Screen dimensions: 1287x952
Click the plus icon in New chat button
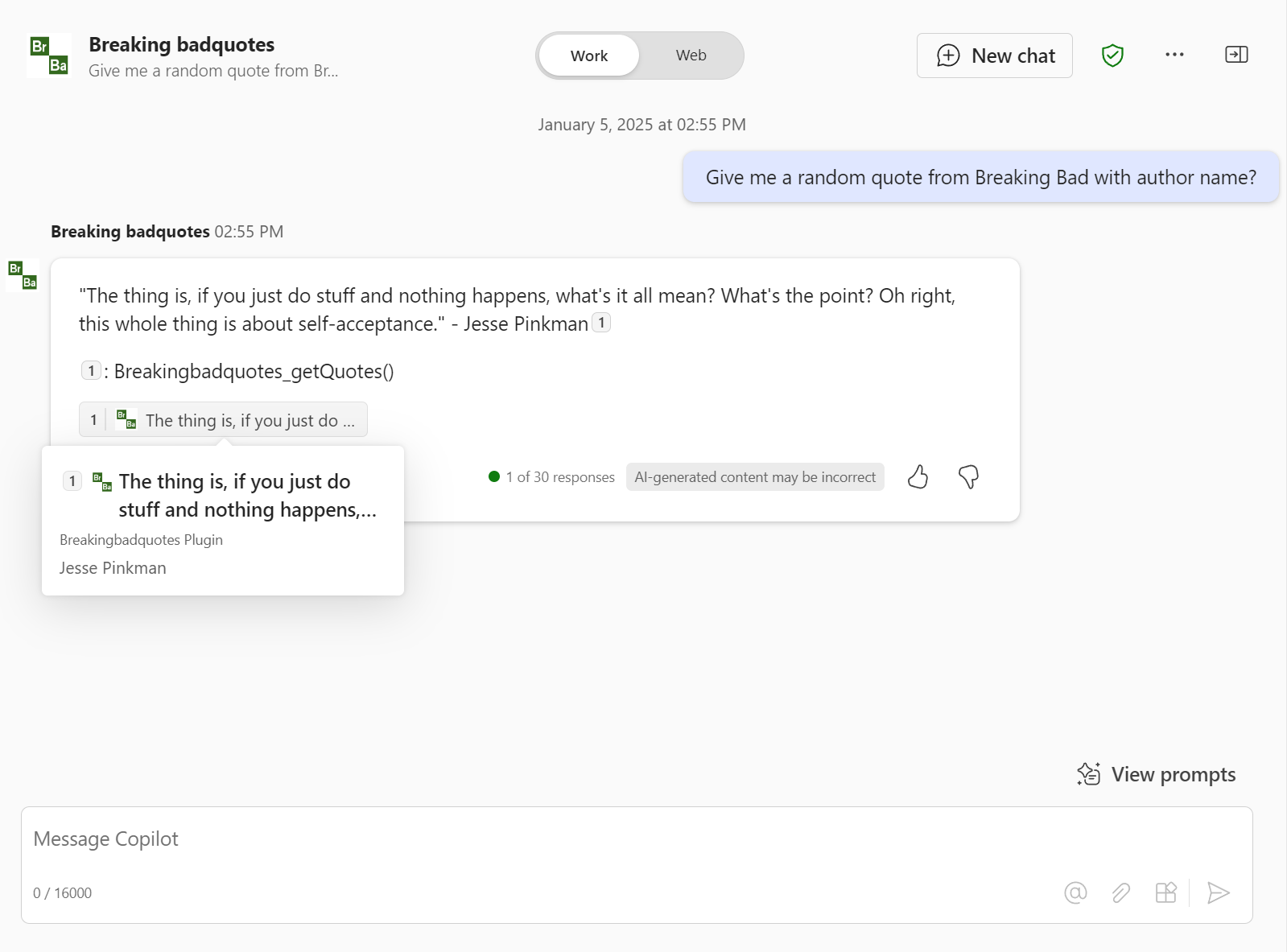[x=948, y=56]
